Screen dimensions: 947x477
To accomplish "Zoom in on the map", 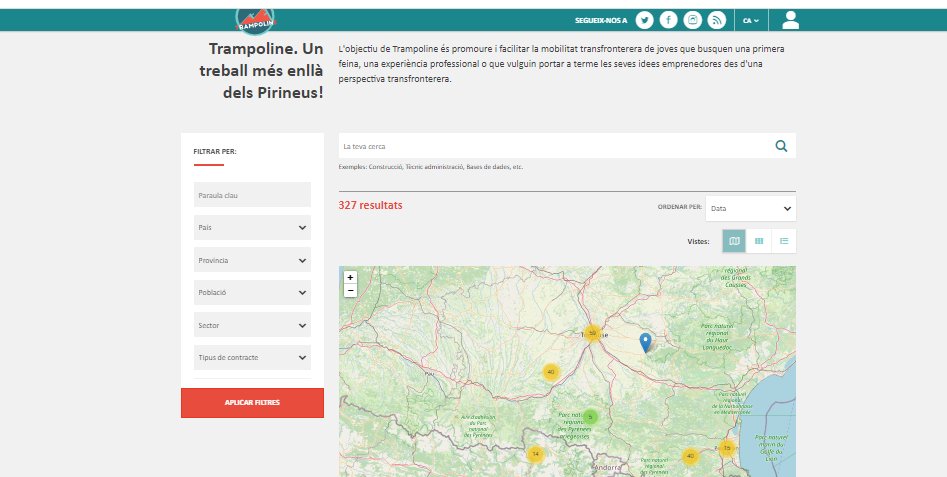I will [350, 278].
